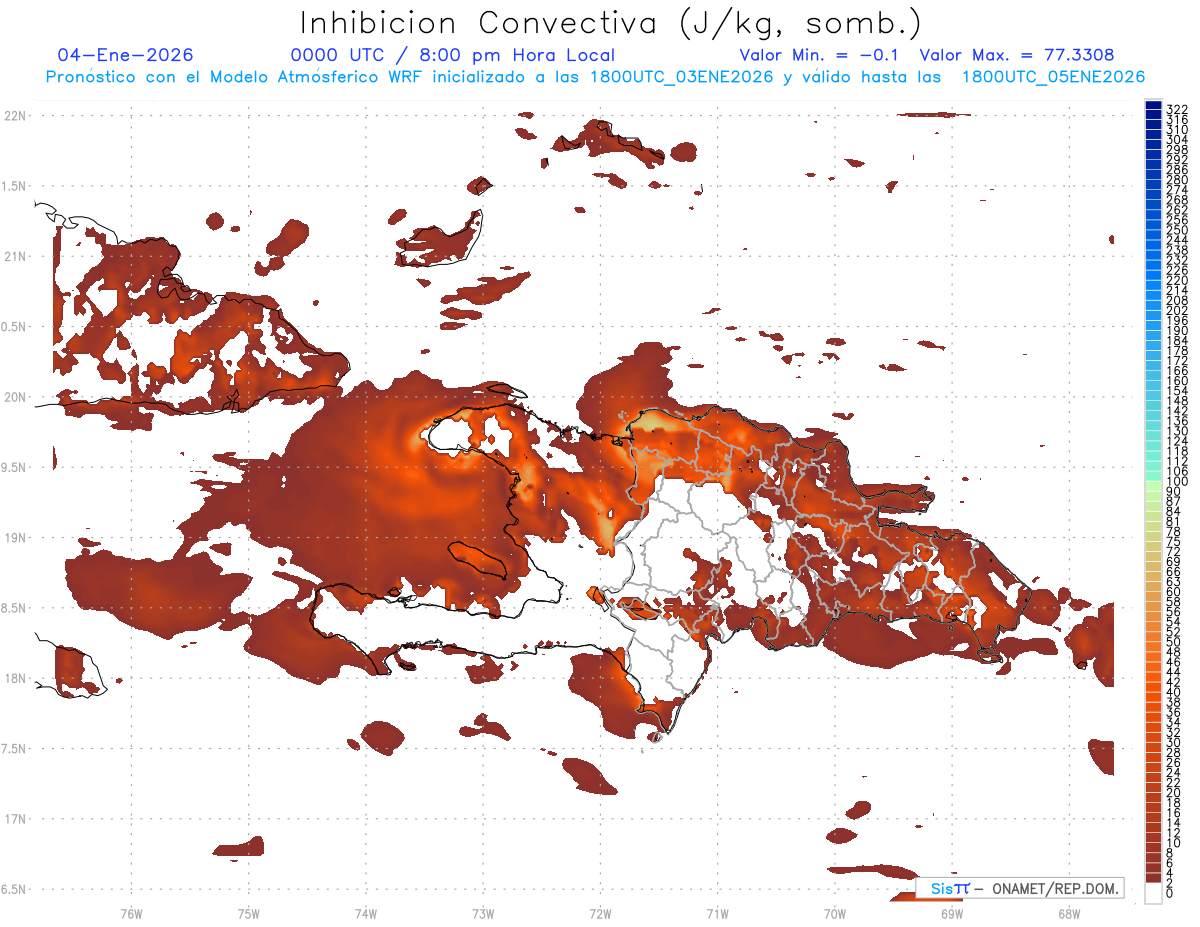Click the '20N' latitude label

pyautogui.click(x=14, y=397)
